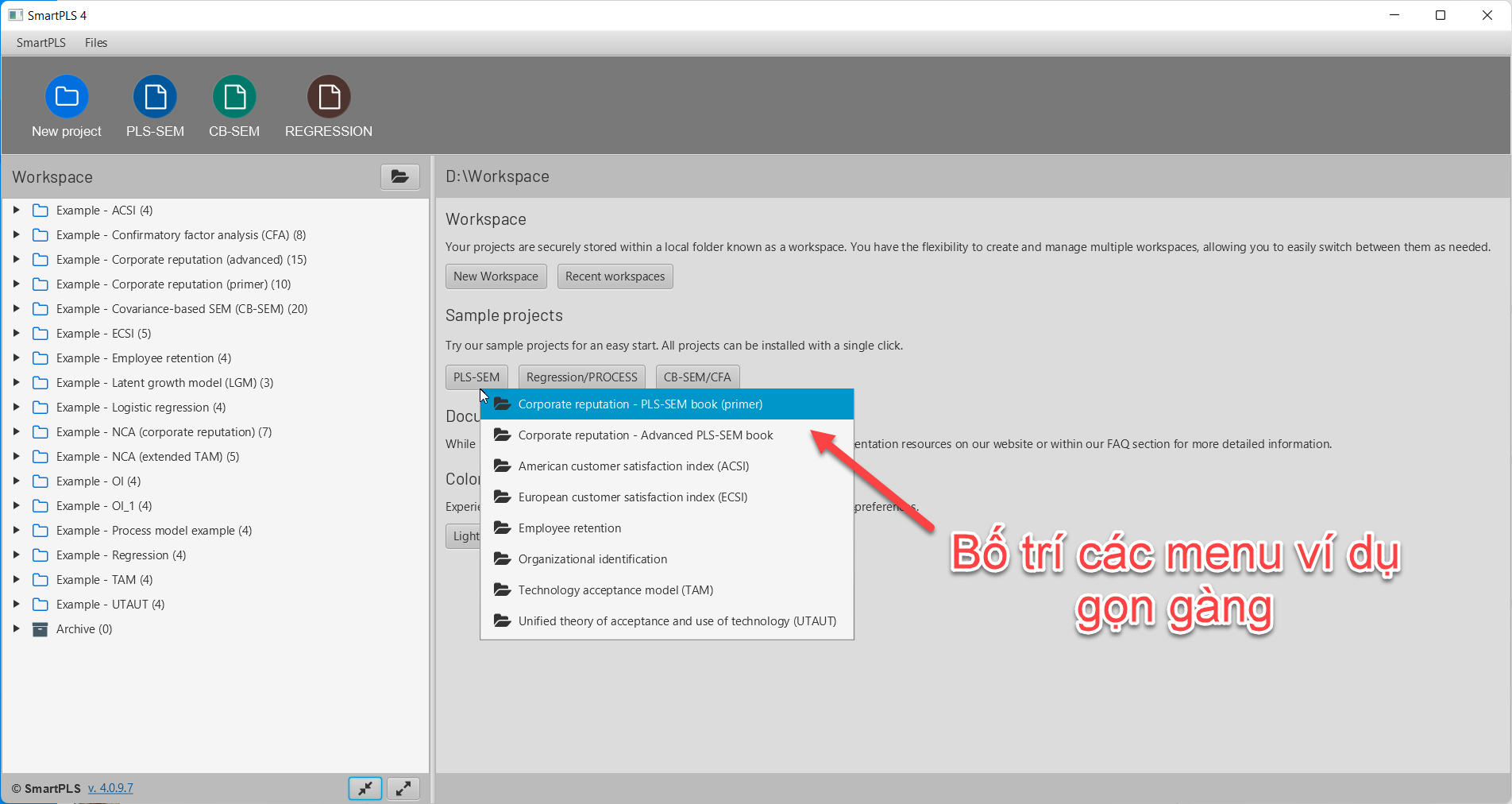Maximize the SmartPLS 4 window
Viewport: 1512px width, 804px height.
(1441, 15)
